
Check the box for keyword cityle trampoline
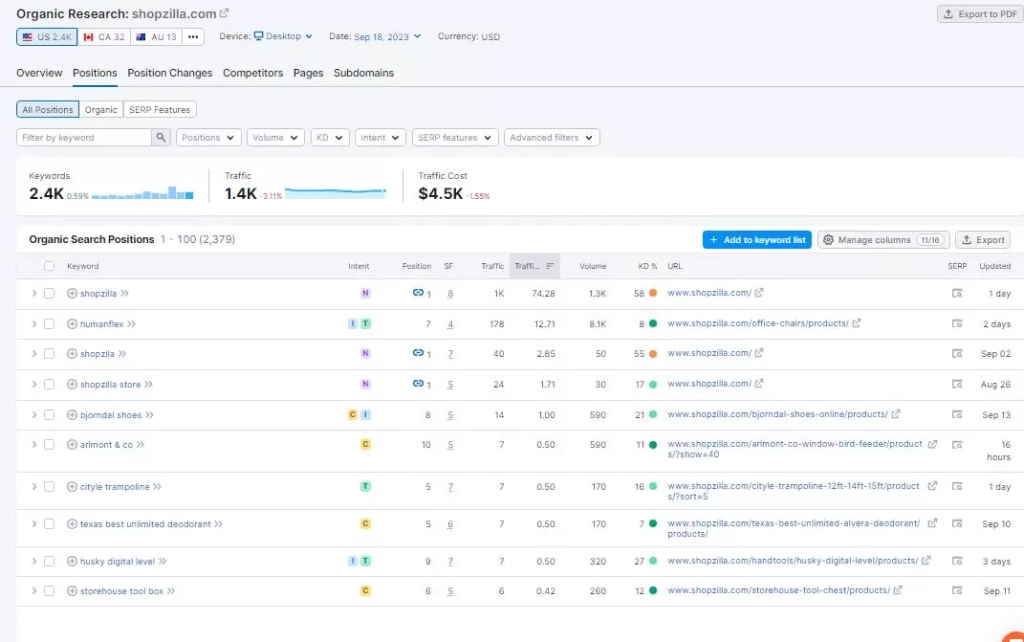[49, 487]
